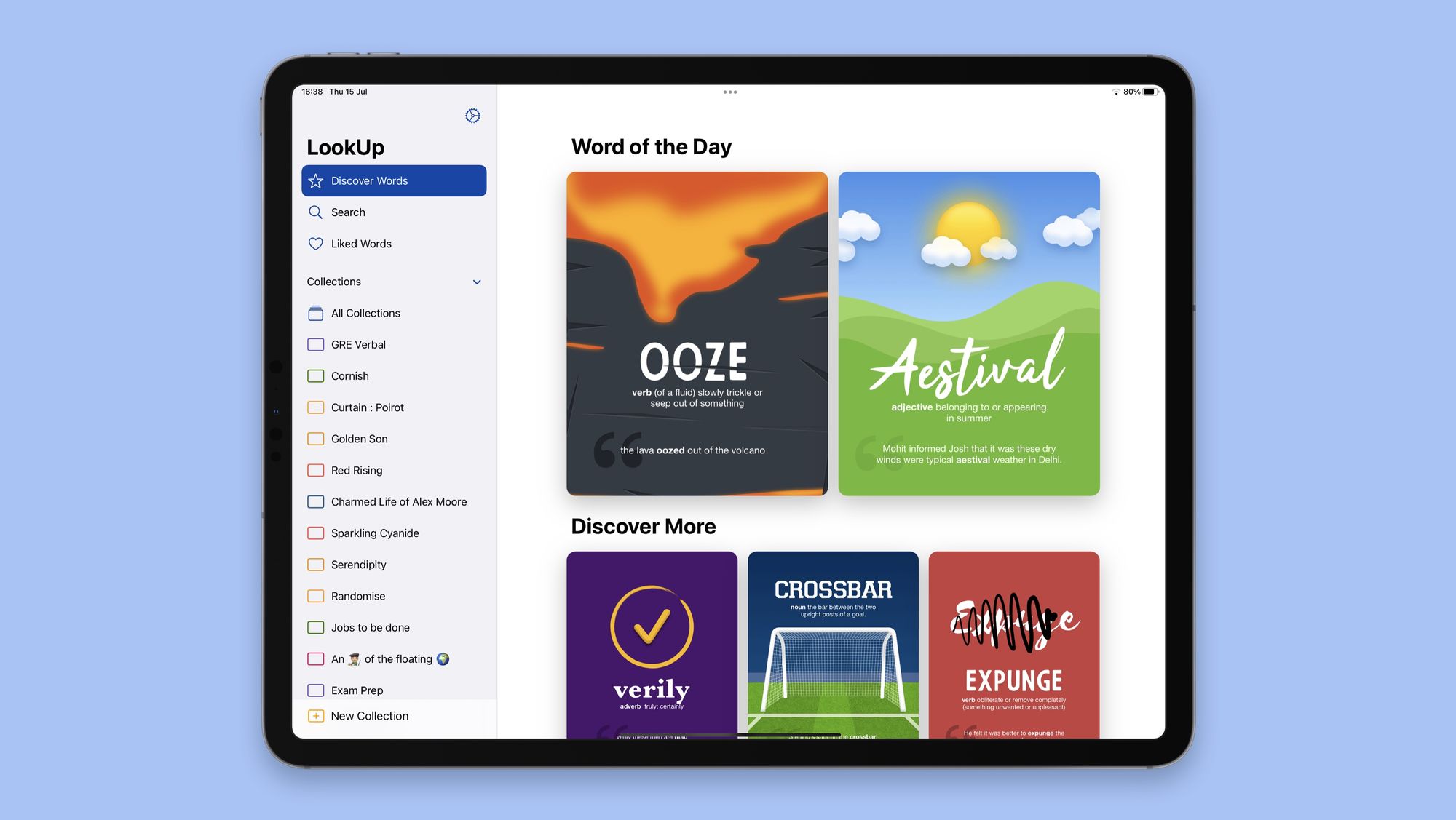Open Sparkling Cyanide collection
The image size is (1456, 820).
pos(373,533)
